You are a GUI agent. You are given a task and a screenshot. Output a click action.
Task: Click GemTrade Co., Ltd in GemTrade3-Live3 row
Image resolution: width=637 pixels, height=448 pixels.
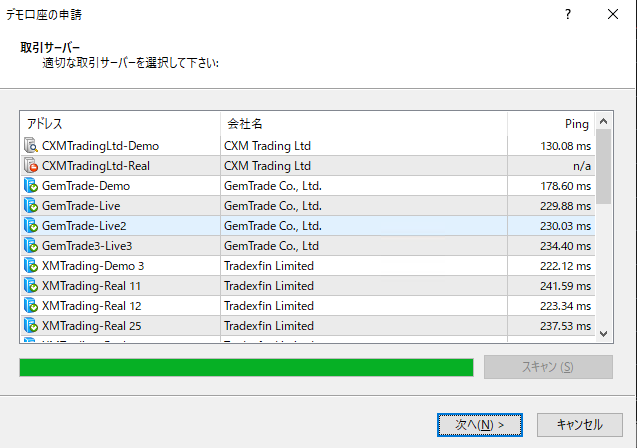271,246
